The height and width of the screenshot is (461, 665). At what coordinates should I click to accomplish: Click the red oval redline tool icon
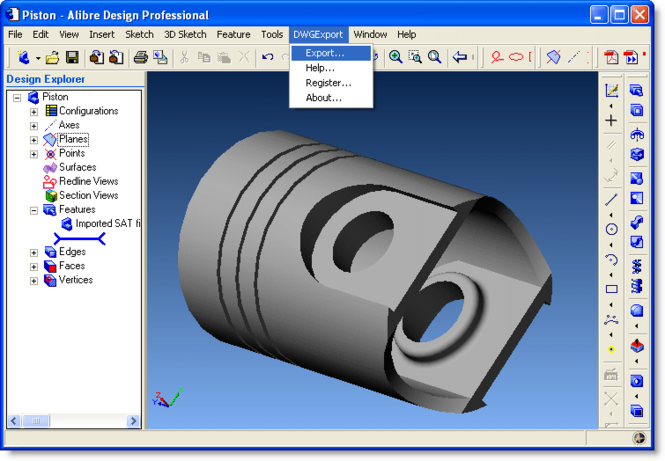(516, 57)
